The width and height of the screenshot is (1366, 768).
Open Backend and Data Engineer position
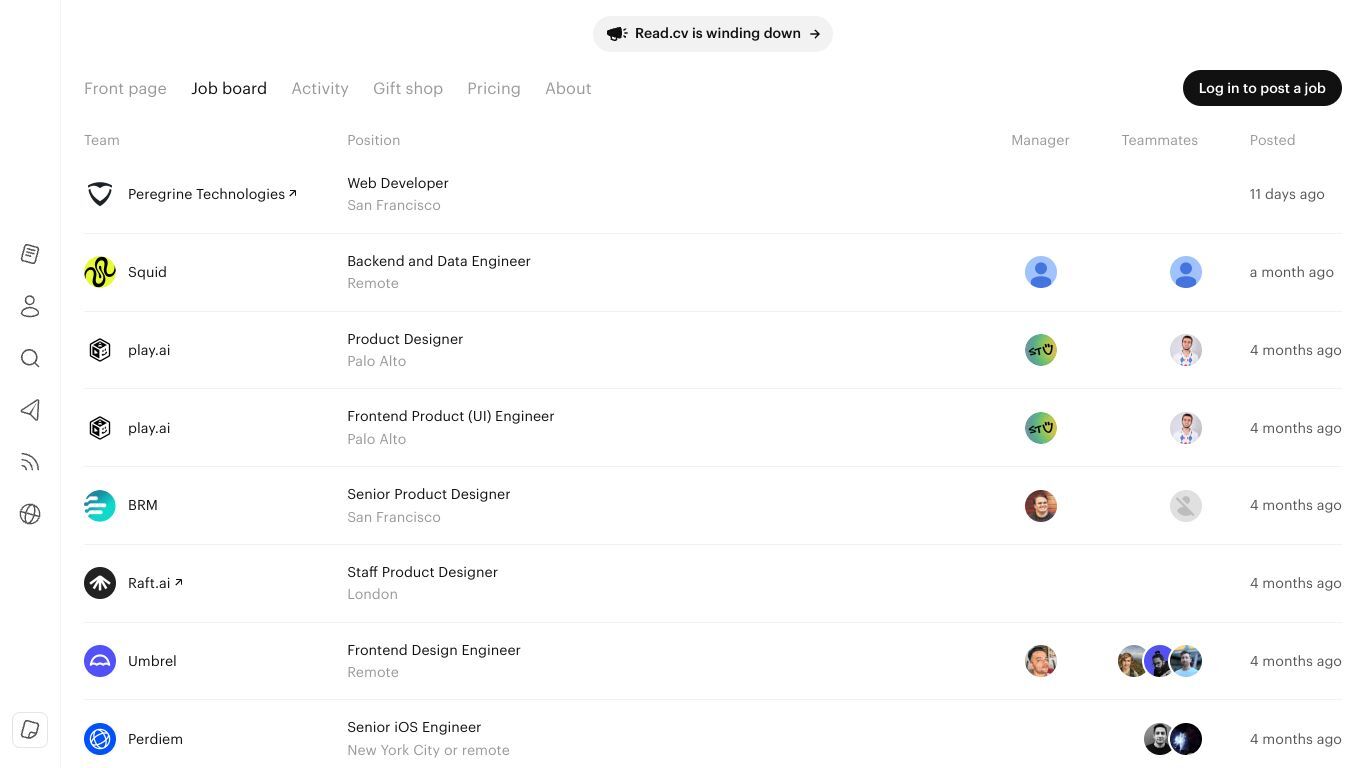(x=439, y=261)
